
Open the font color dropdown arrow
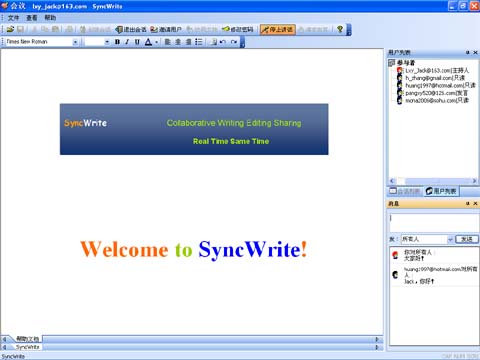(x=156, y=42)
